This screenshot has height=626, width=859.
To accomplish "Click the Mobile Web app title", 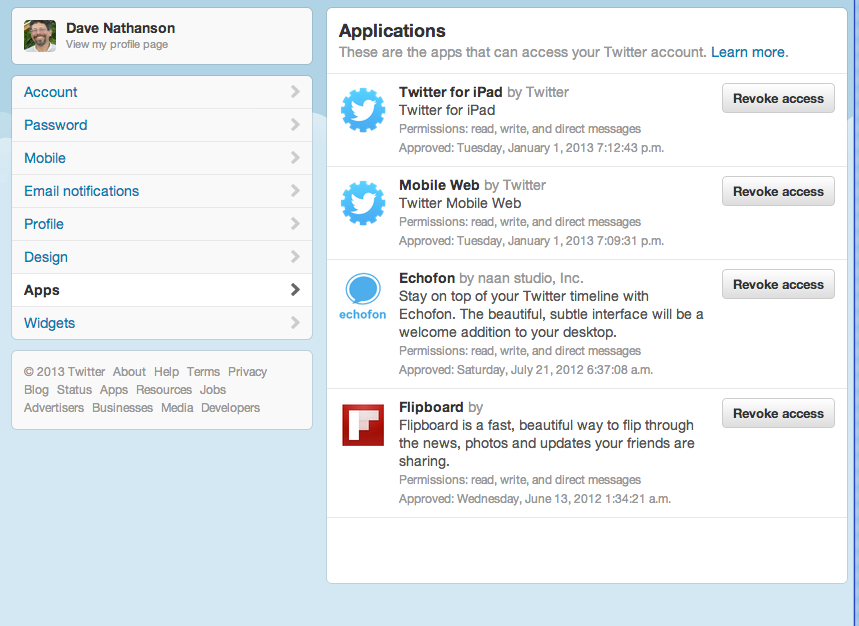I will [439, 185].
